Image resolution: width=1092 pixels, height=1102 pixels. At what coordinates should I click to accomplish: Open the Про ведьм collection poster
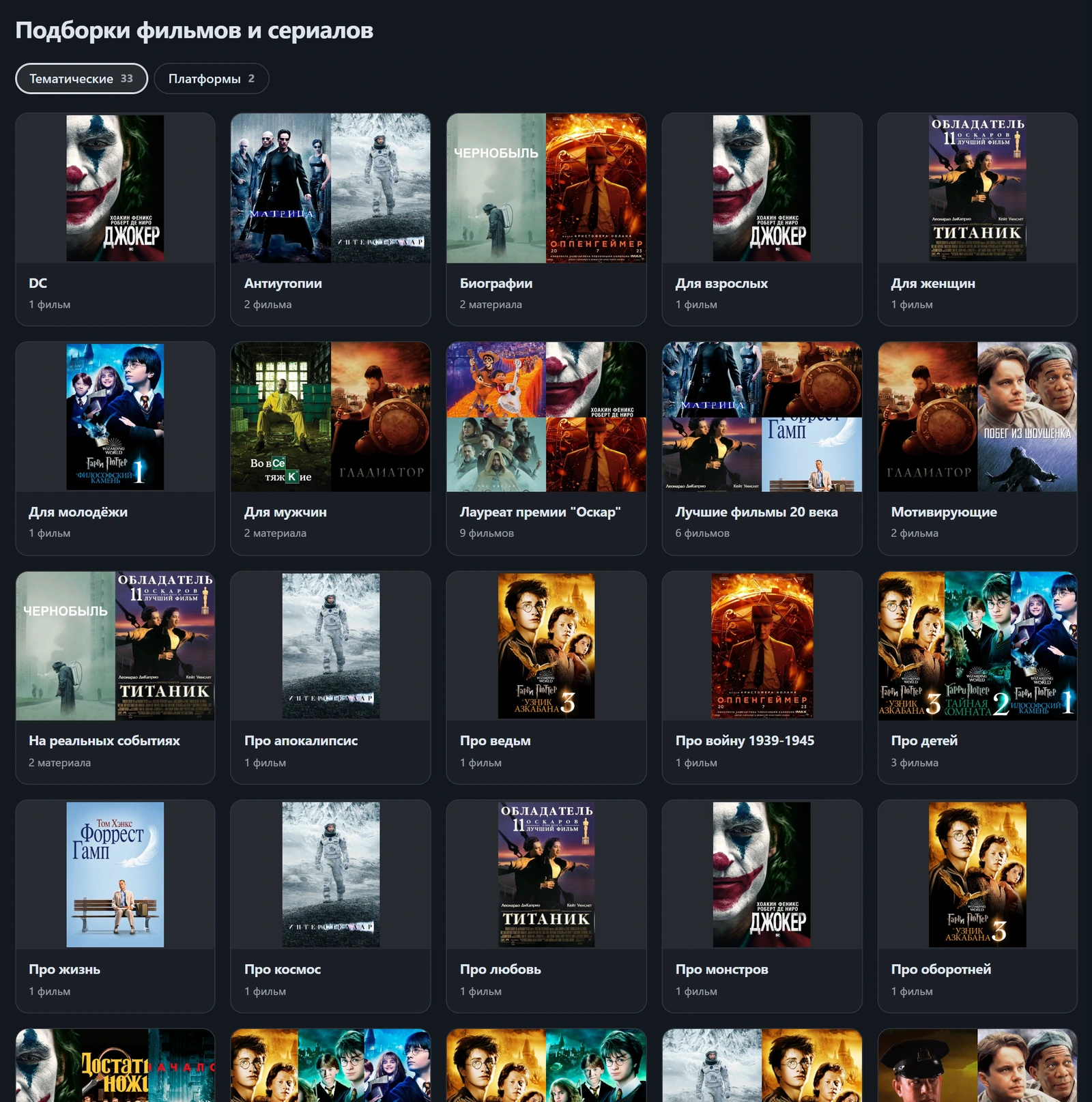[546, 646]
